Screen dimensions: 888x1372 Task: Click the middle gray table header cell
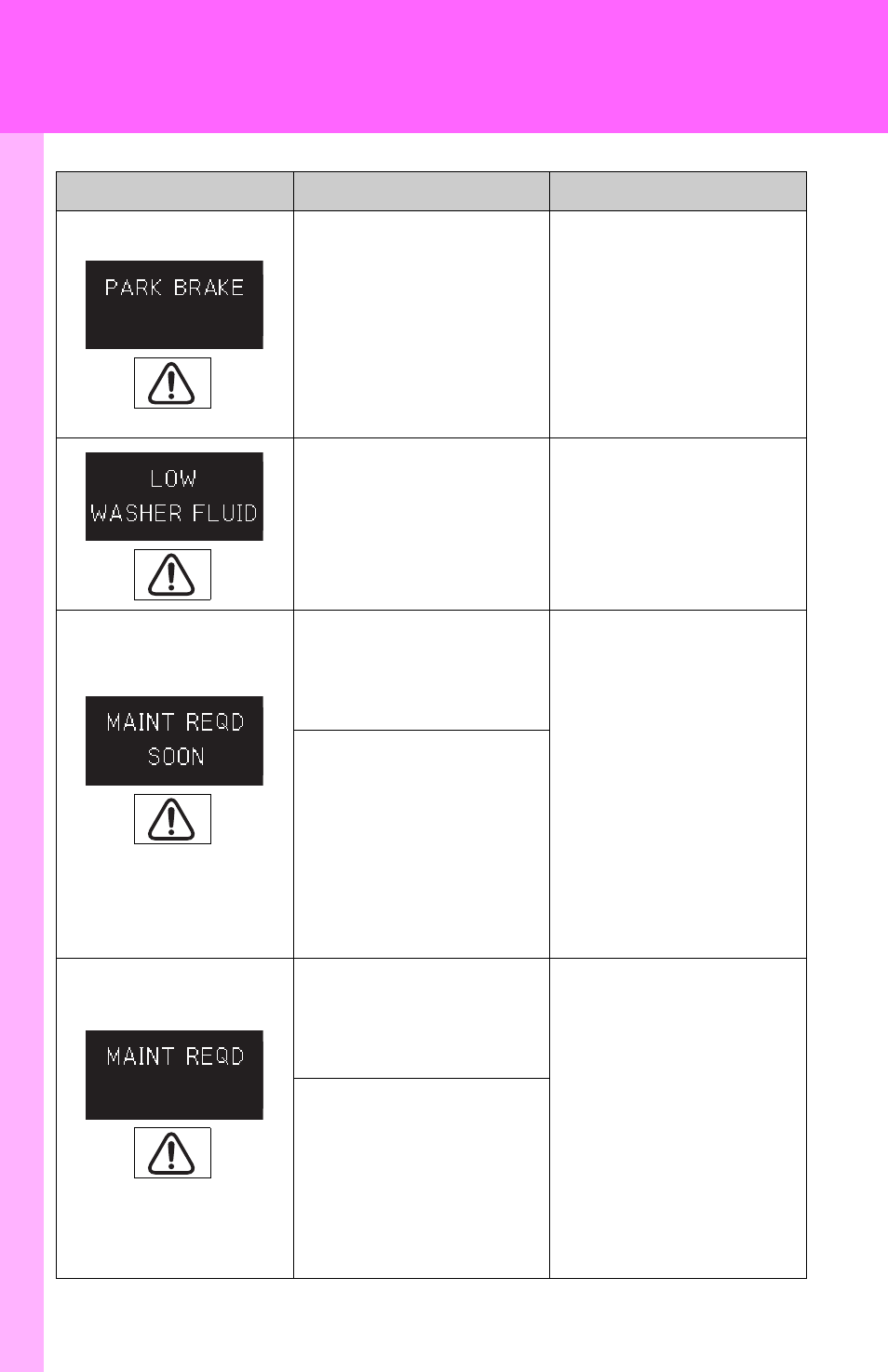pos(422,191)
